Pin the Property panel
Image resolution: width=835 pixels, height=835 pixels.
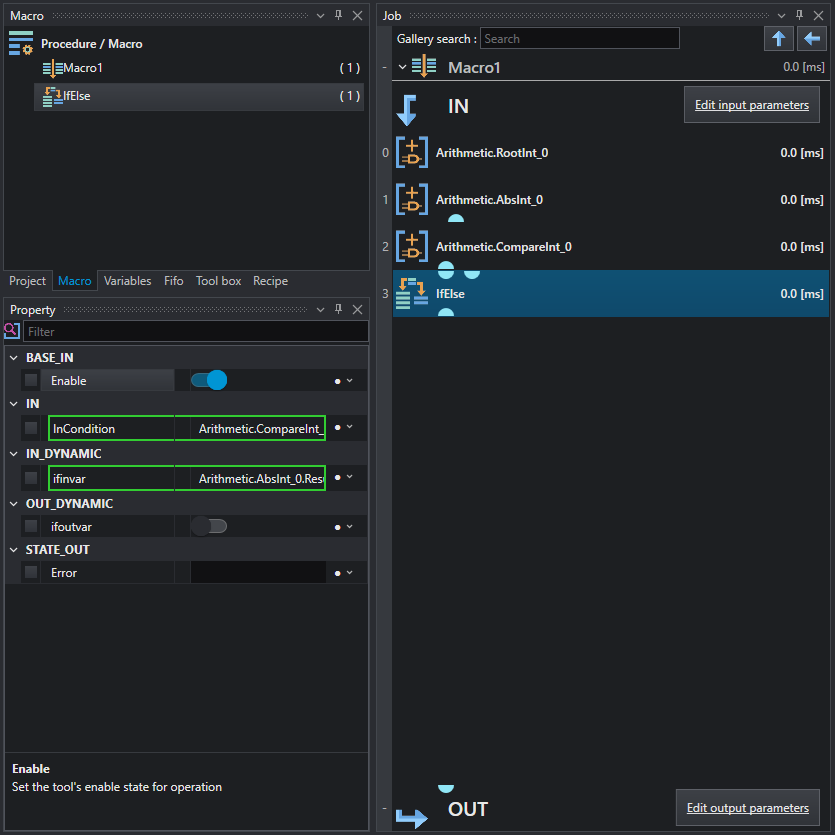pos(338,309)
